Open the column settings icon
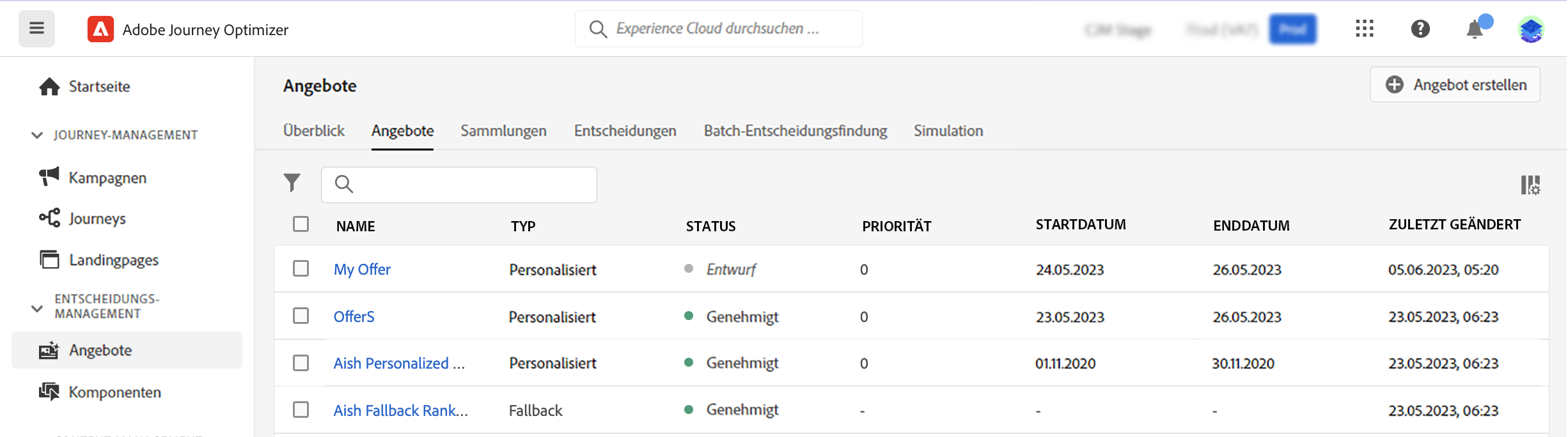This screenshot has width=1568, height=437. [x=1530, y=185]
